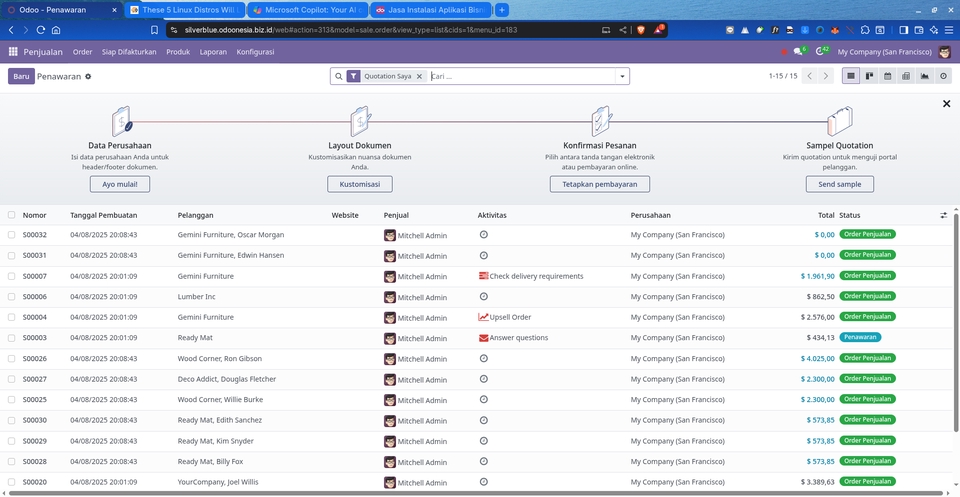
Task: Switch to Graph view
Action: 924,76
